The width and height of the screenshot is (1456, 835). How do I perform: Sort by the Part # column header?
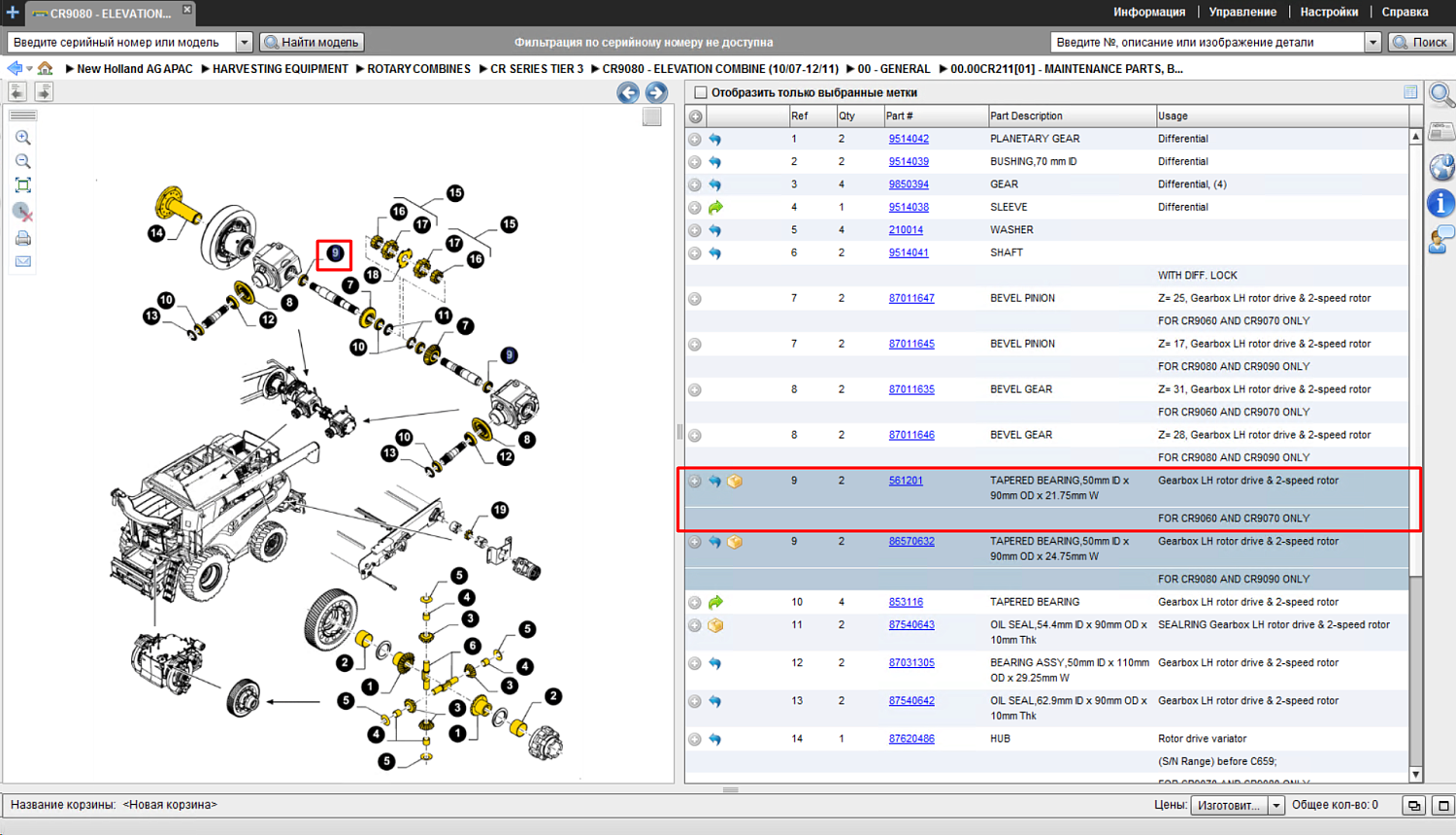click(x=935, y=117)
